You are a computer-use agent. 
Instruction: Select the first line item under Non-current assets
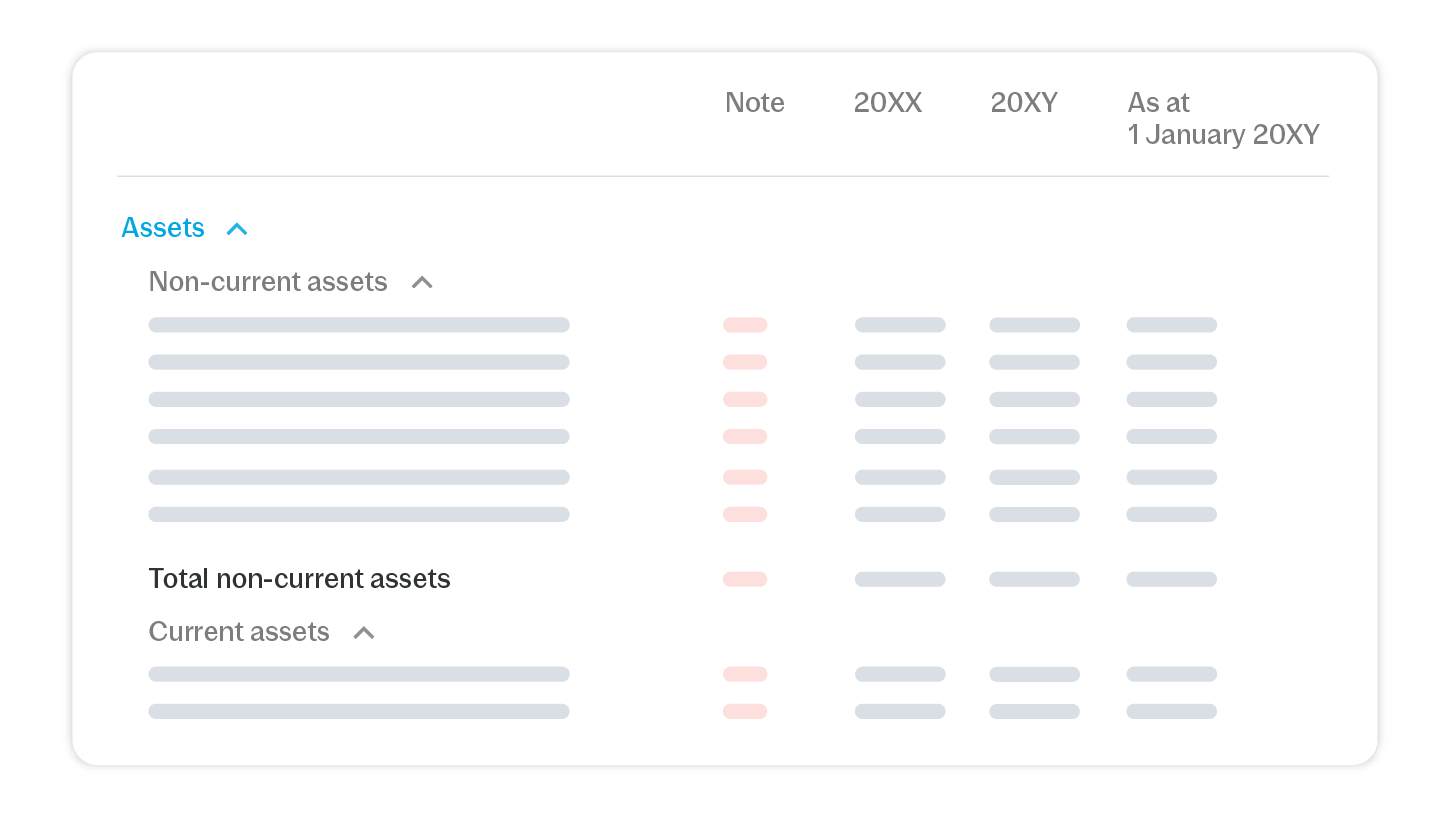359,325
